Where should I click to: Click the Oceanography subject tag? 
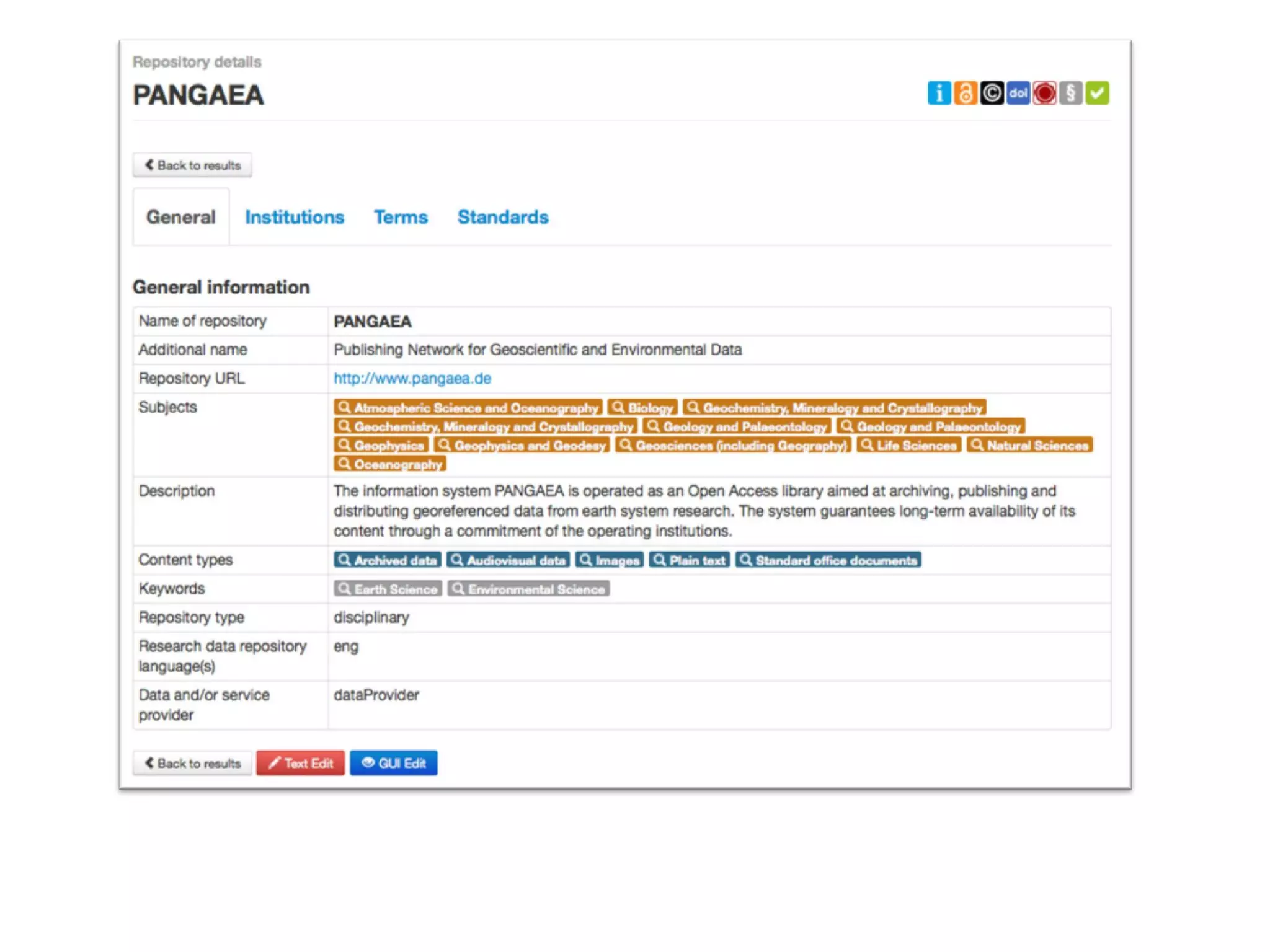pyautogui.click(x=390, y=464)
